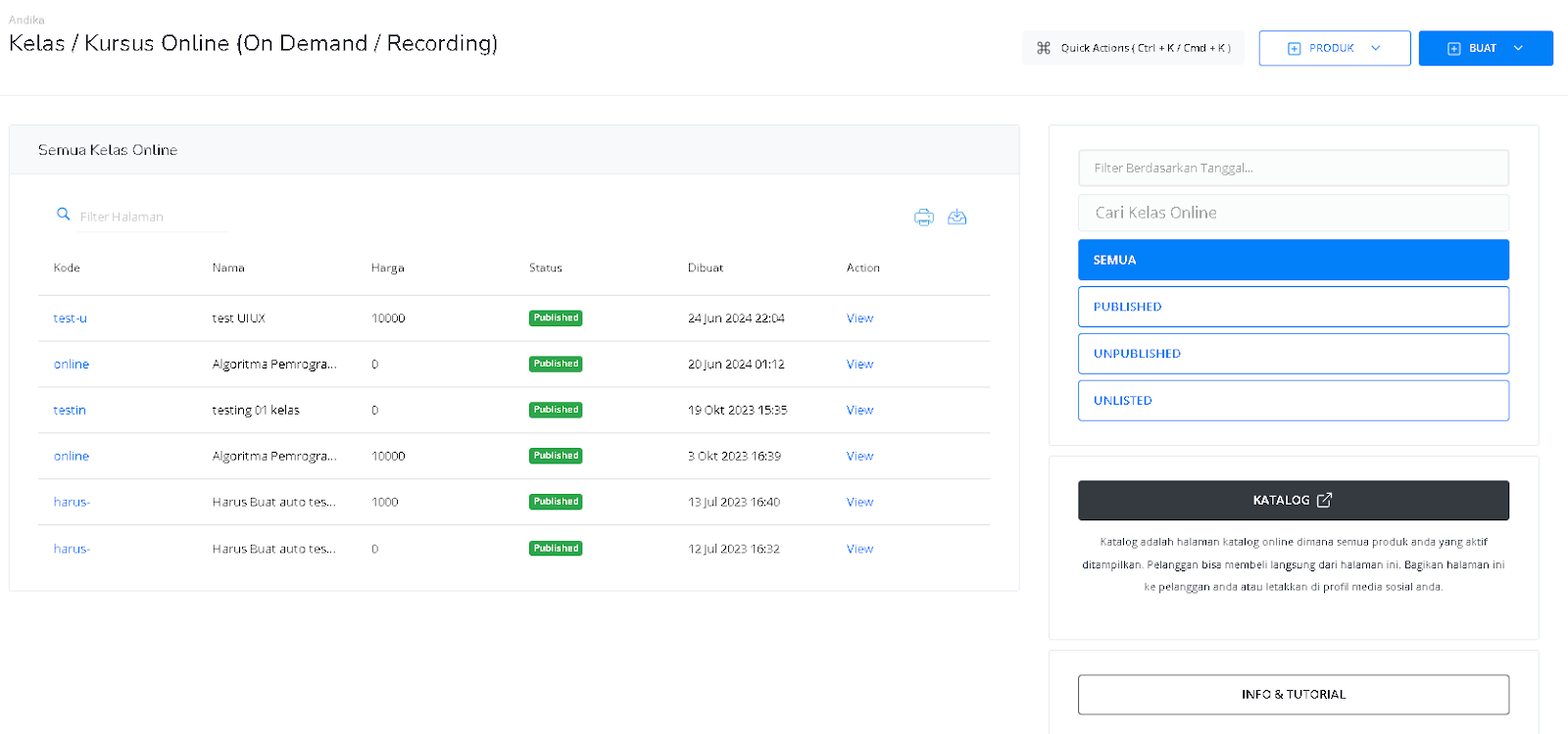Open the KATALOG page button

1294,500
